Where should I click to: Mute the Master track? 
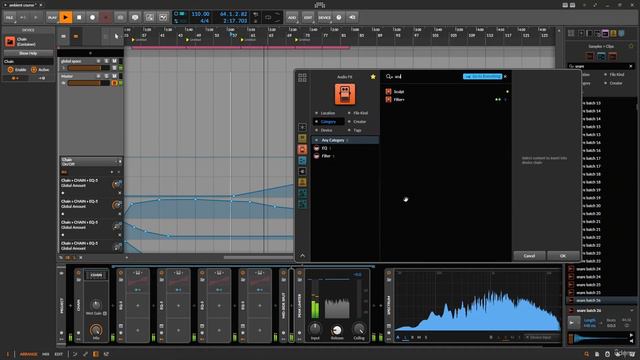point(115,76)
